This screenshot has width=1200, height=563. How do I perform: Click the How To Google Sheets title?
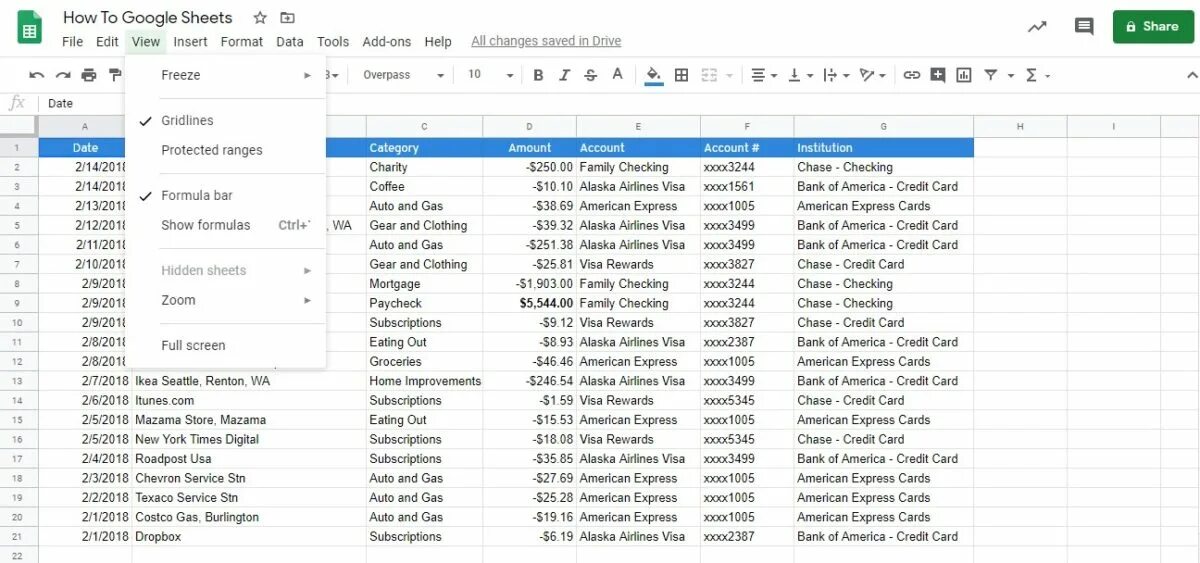pyautogui.click(x=148, y=18)
